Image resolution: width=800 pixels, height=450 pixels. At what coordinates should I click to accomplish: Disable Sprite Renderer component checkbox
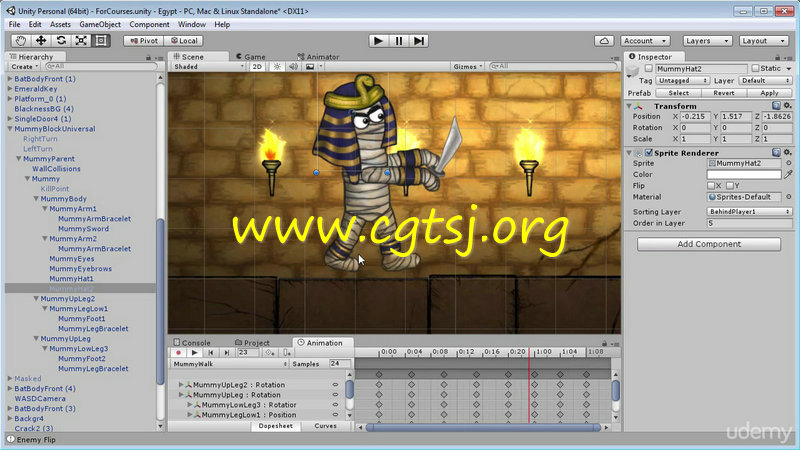click(648, 153)
